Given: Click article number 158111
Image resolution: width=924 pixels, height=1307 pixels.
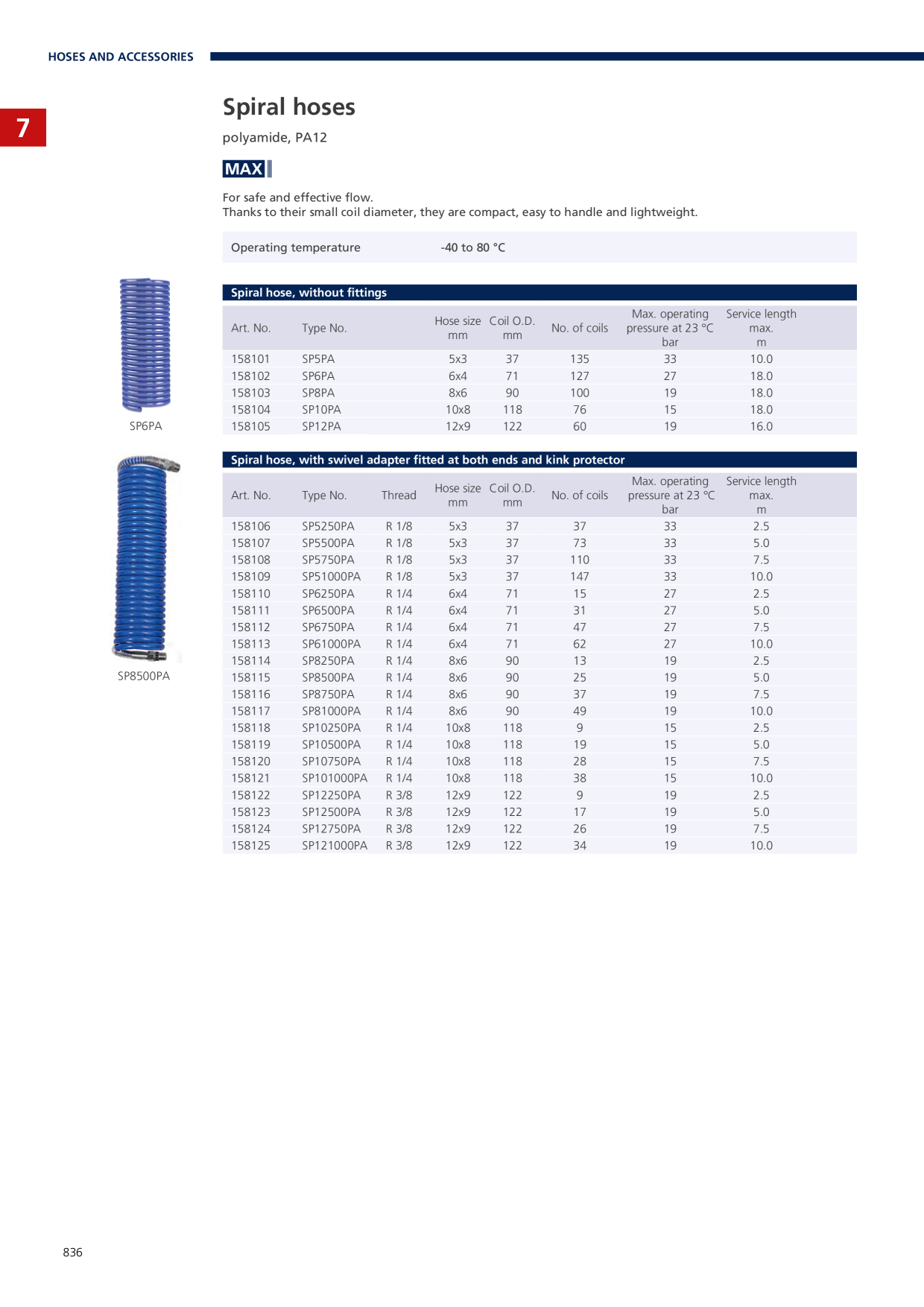Looking at the screenshot, I should (250, 610).
